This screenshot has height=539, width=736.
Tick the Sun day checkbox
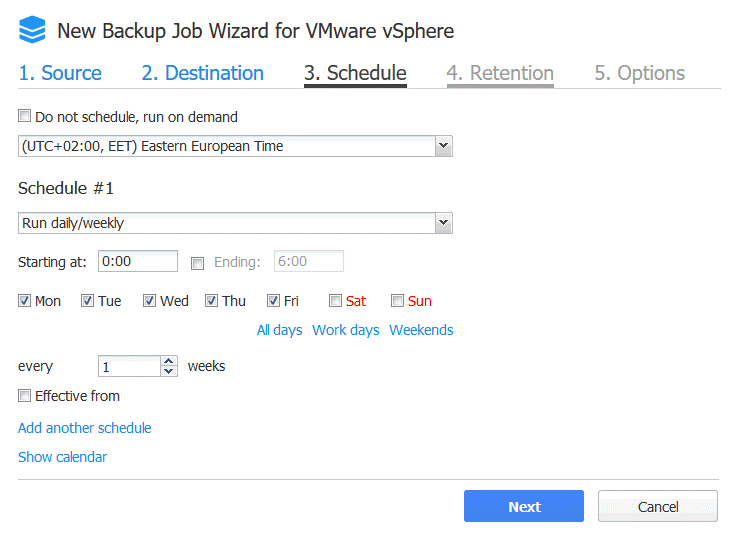click(397, 300)
